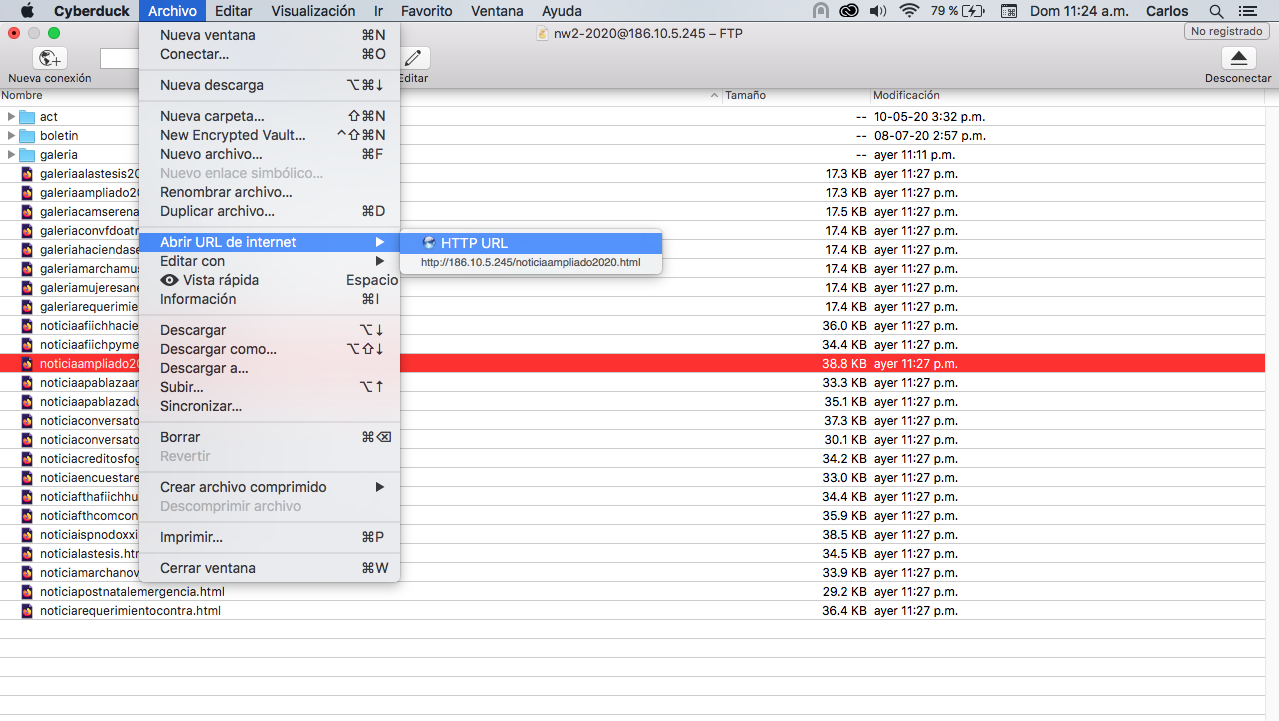Open the Wi-Fi status icon
This screenshot has width=1279, height=721.
pyautogui.click(x=909, y=11)
